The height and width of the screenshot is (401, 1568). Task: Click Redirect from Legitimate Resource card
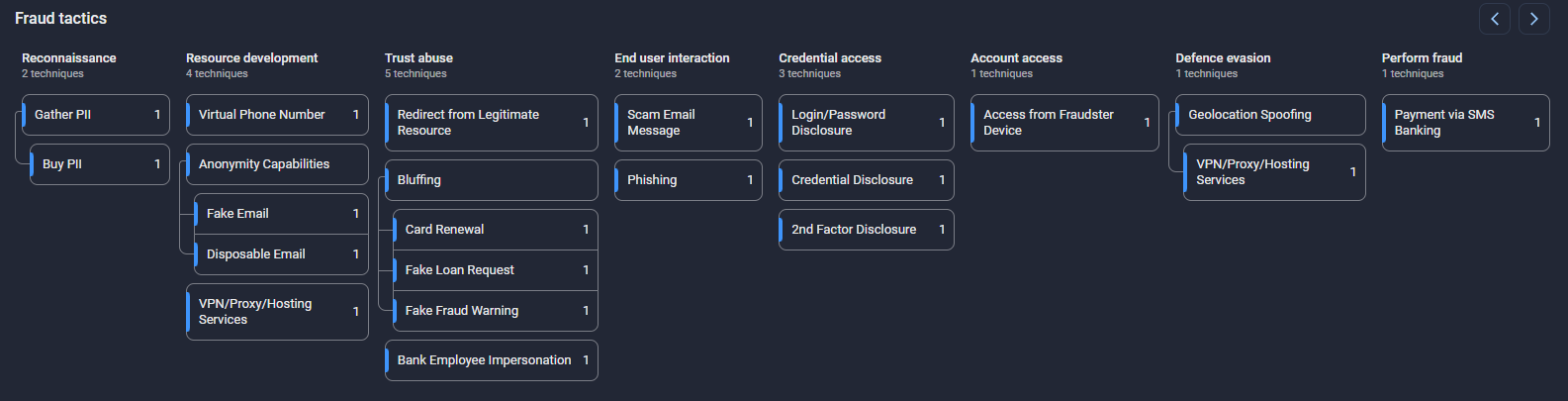(491, 123)
